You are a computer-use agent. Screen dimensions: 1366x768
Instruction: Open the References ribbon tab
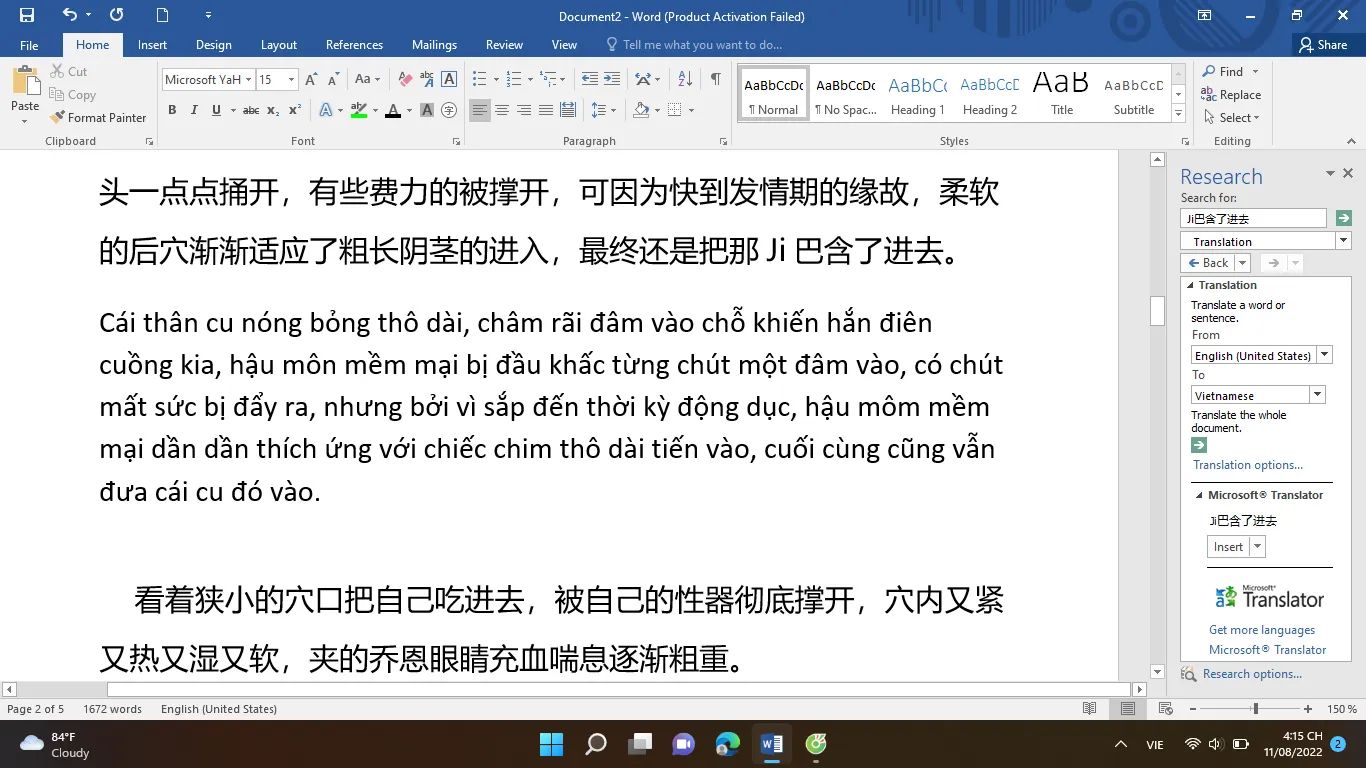click(x=354, y=45)
